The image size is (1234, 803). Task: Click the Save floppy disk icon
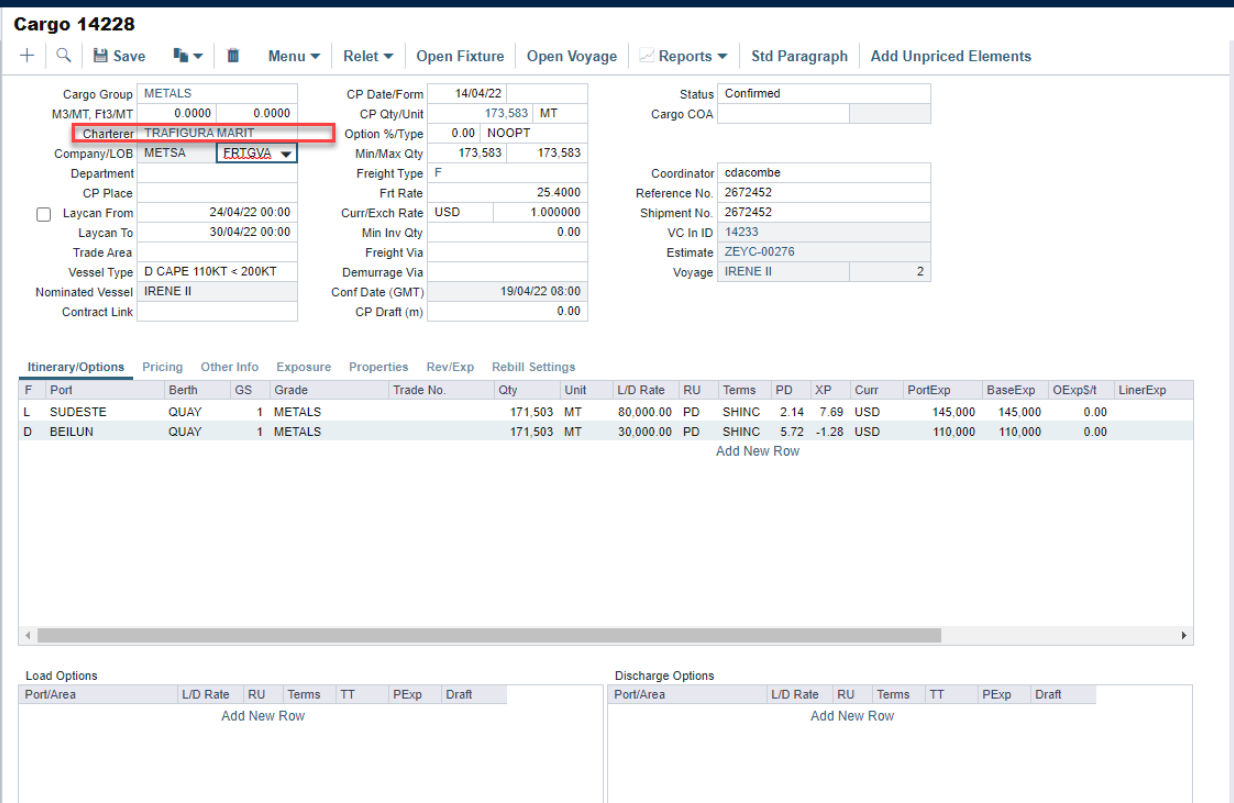pyautogui.click(x=101, y=56)
